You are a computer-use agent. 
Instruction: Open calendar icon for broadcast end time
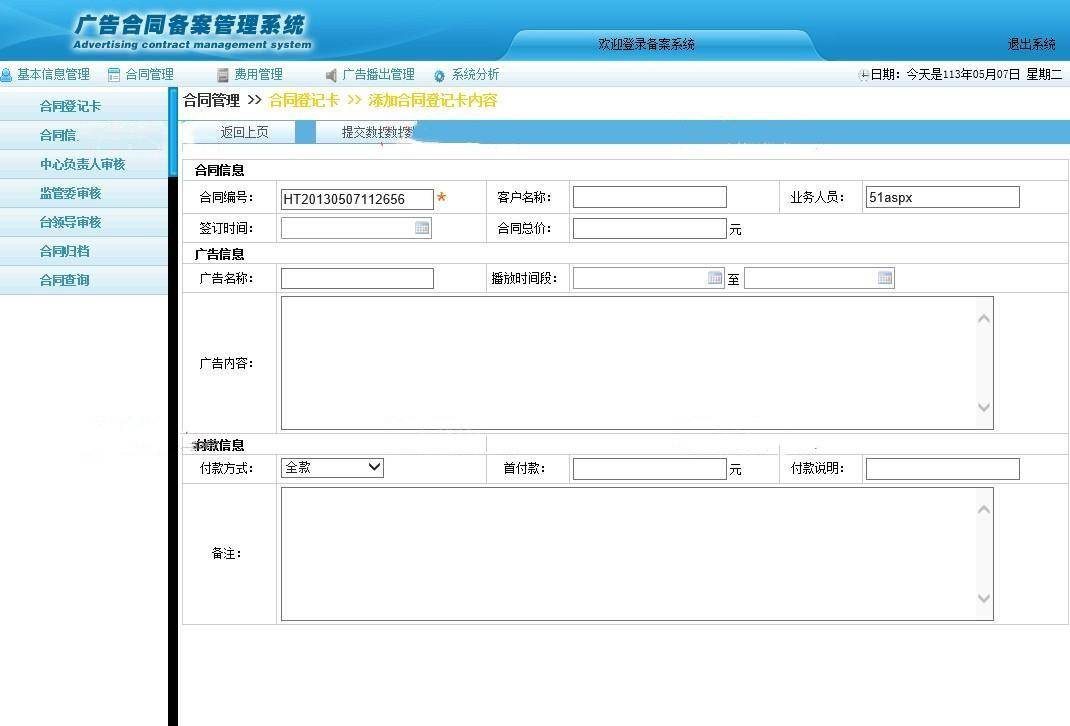click(x=885, y=278)
